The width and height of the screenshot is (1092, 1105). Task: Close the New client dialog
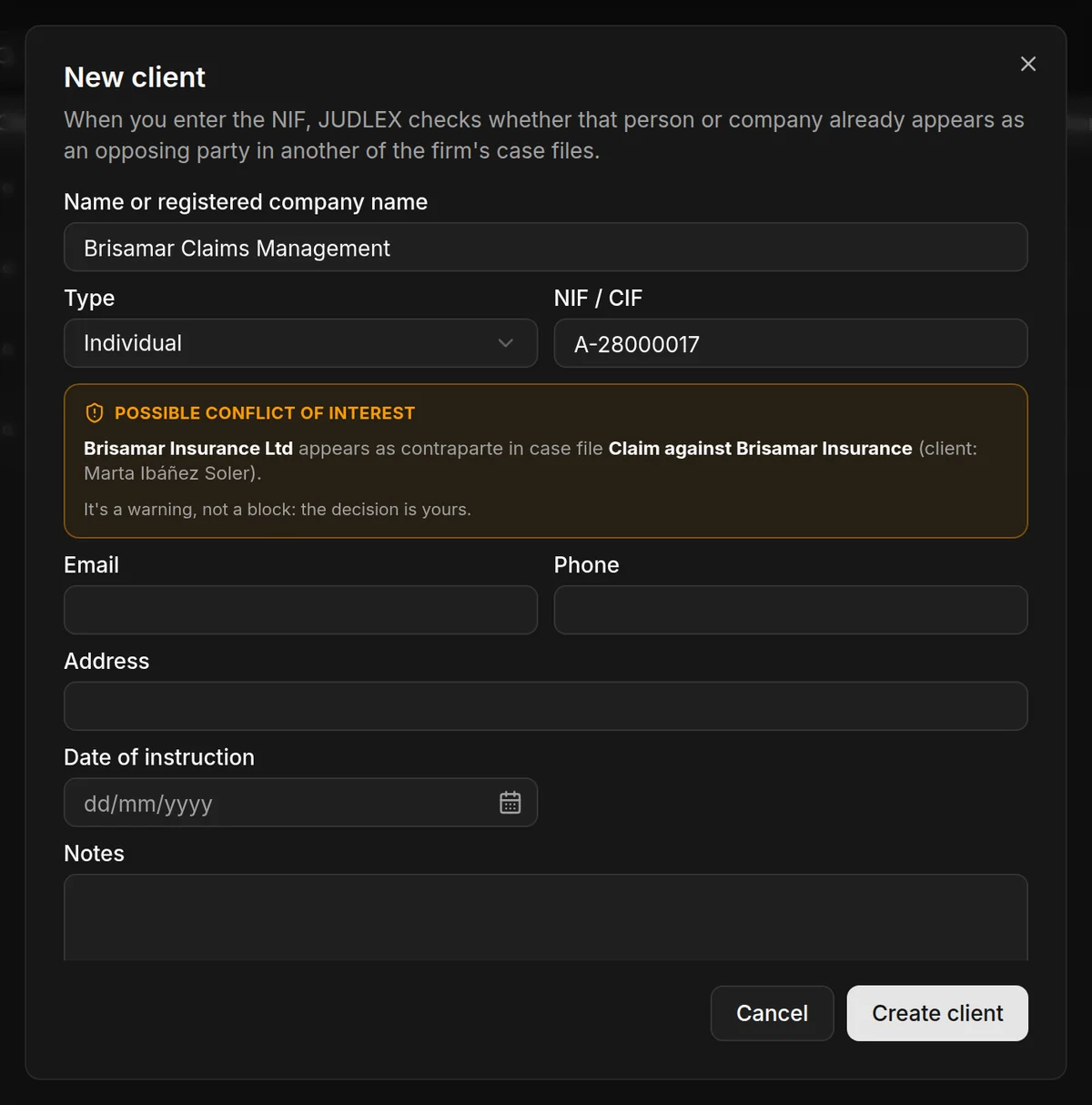click(x=1028, y=64)
